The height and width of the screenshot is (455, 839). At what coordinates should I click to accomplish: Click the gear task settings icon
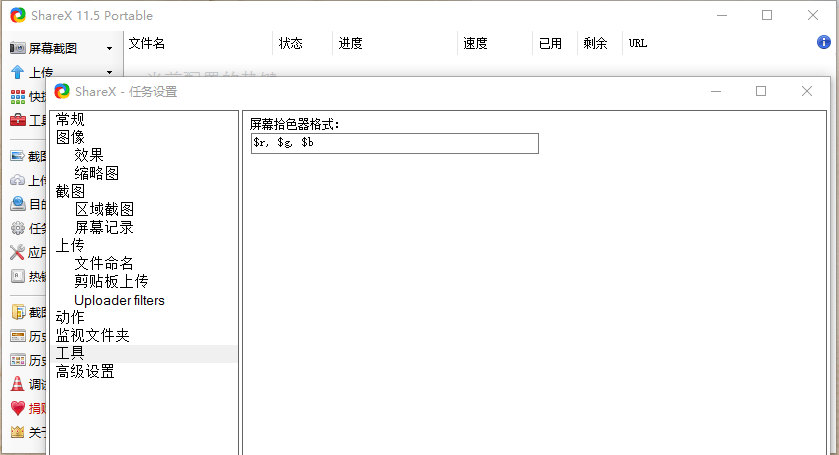(x=17, y=228)
